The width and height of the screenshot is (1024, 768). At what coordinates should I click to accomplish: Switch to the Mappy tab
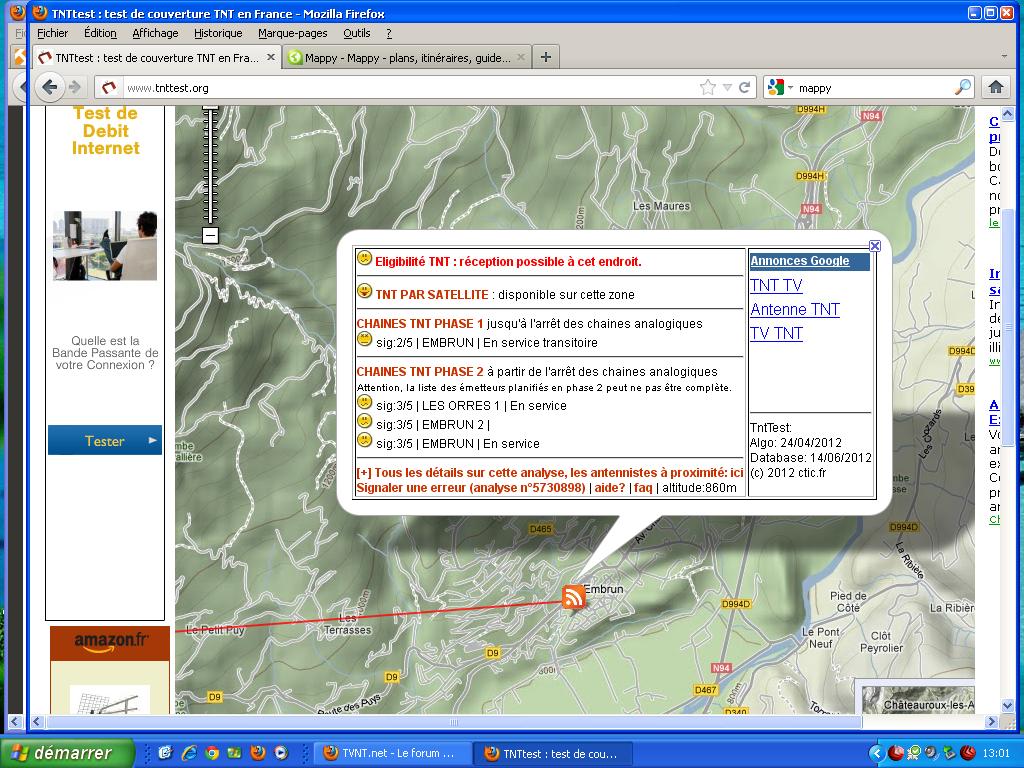click(406, 57)
